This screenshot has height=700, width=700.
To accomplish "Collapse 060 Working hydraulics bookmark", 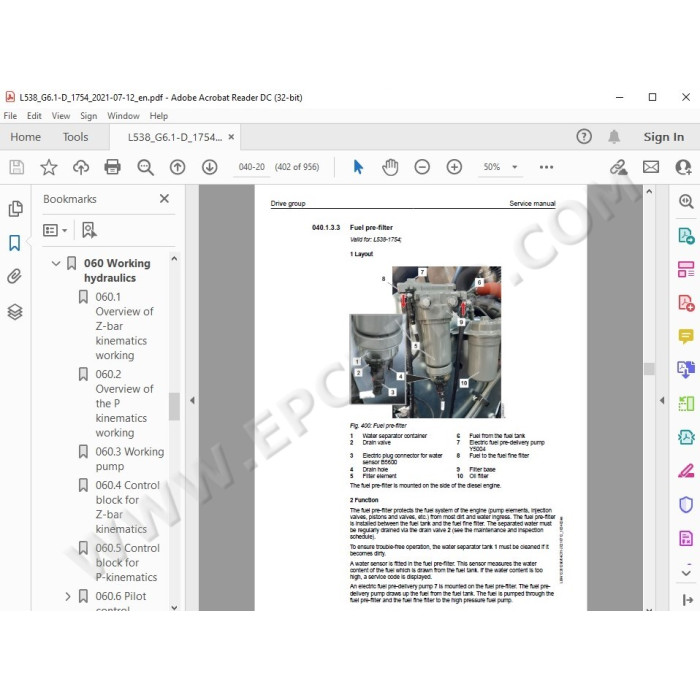I will [x=56, y=263].
